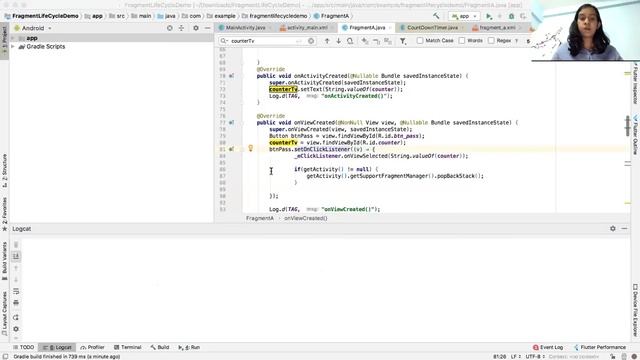
Task: Run the app with the green play icon
Action: (x=489, y=16)
